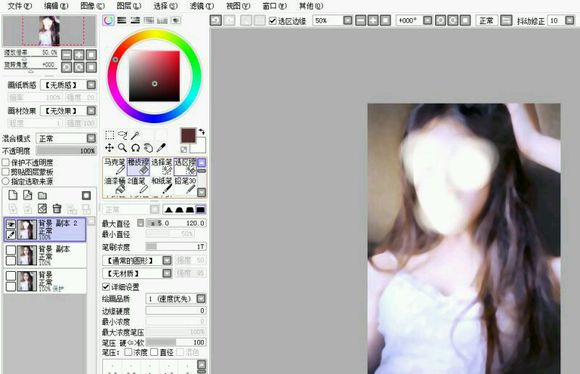Adjust the 不透明度 opacity slider
Image resolution: width=580 pixels, height=374 pixels.
(x=66, y=151)
